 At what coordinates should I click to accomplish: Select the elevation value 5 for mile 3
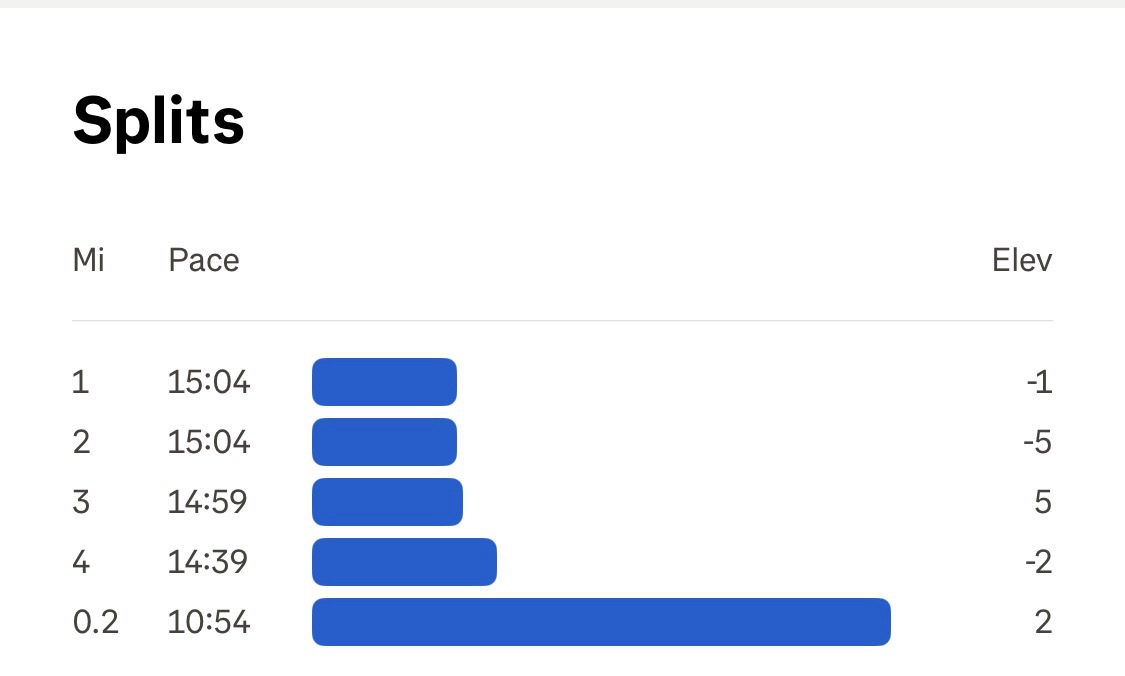pyautogui.click(x=1043, y=502)
